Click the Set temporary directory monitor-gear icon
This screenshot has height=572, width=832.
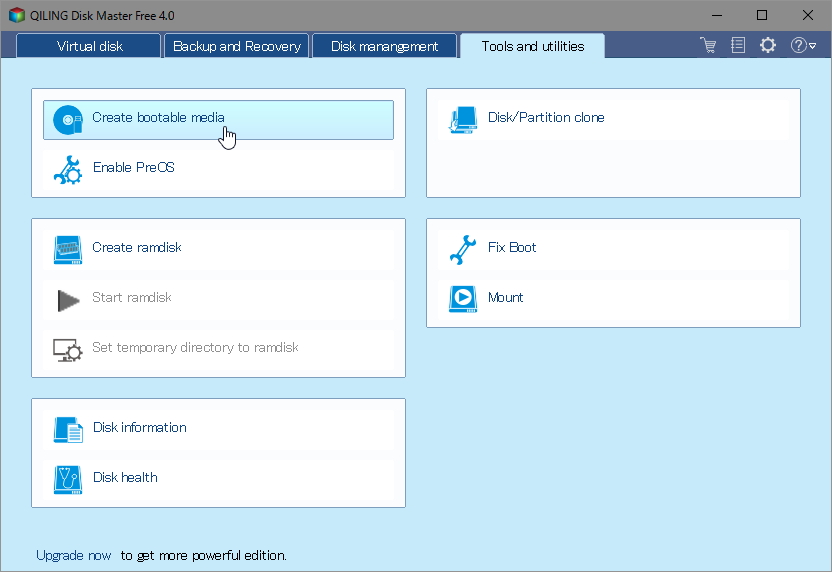click(x=67, y=350)
